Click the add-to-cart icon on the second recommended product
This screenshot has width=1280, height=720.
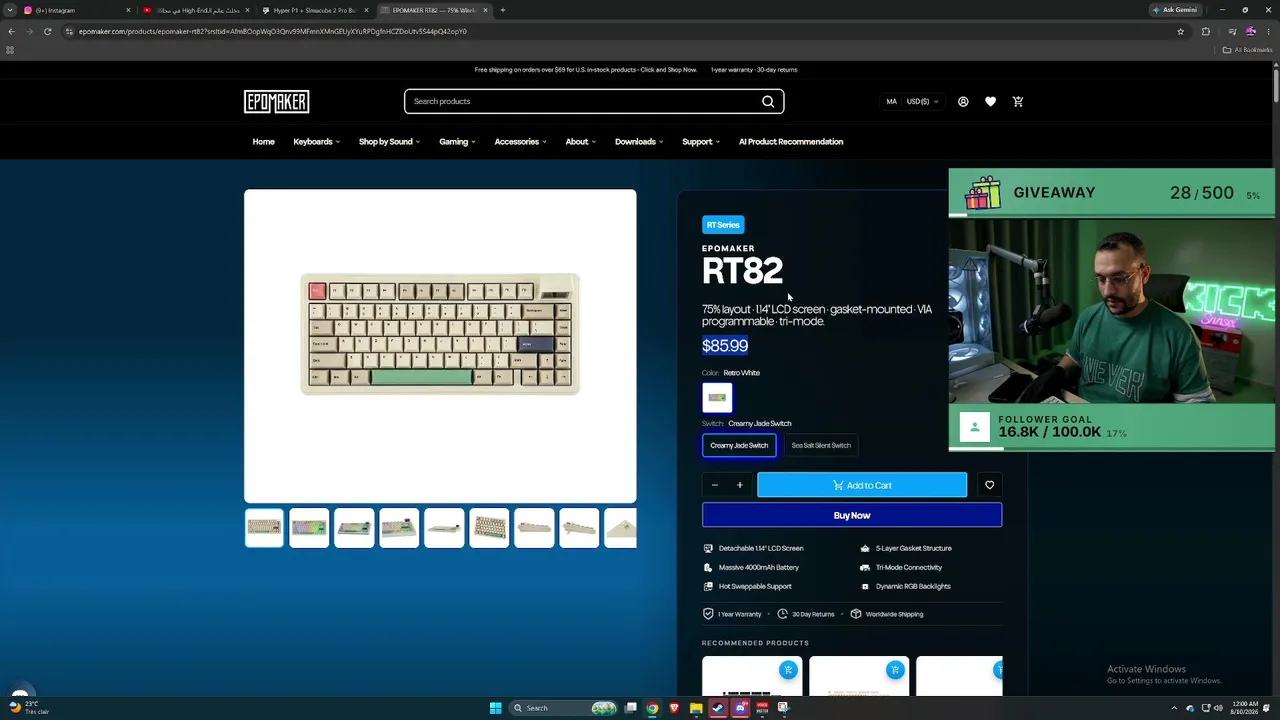(895, 670)
